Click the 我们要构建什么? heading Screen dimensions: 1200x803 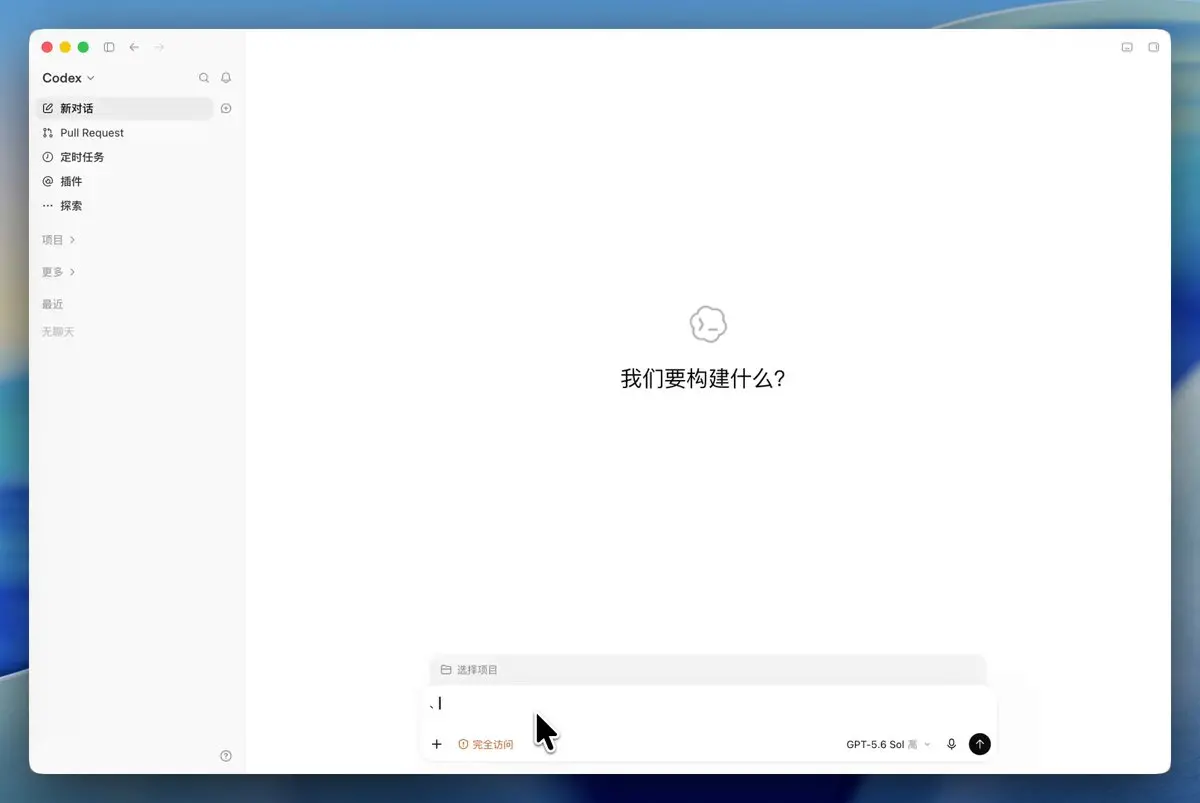[x=703, y=379]
